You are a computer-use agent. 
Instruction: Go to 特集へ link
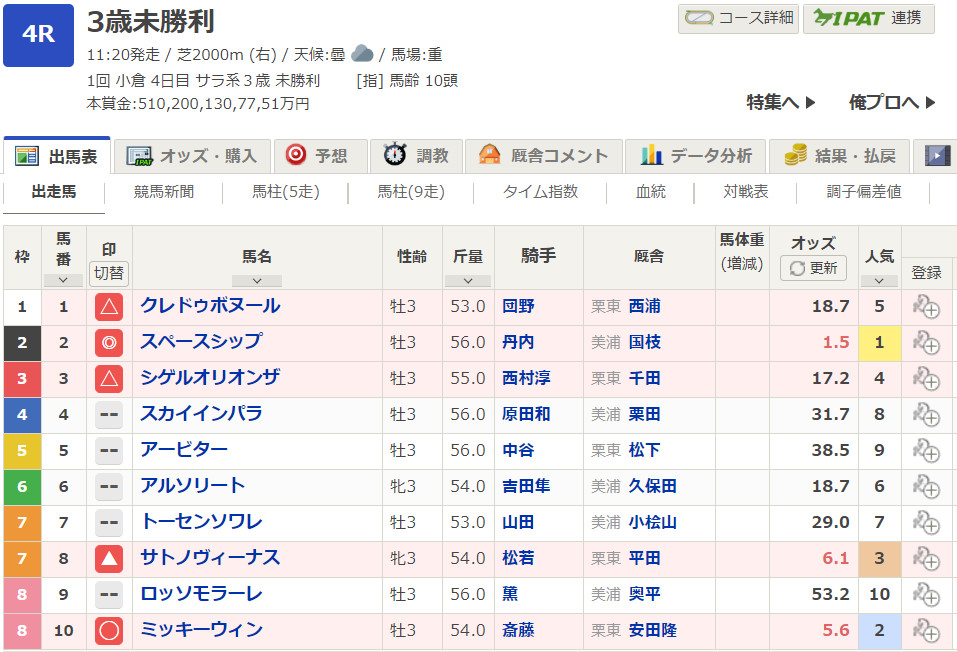[x=781, y=103]
